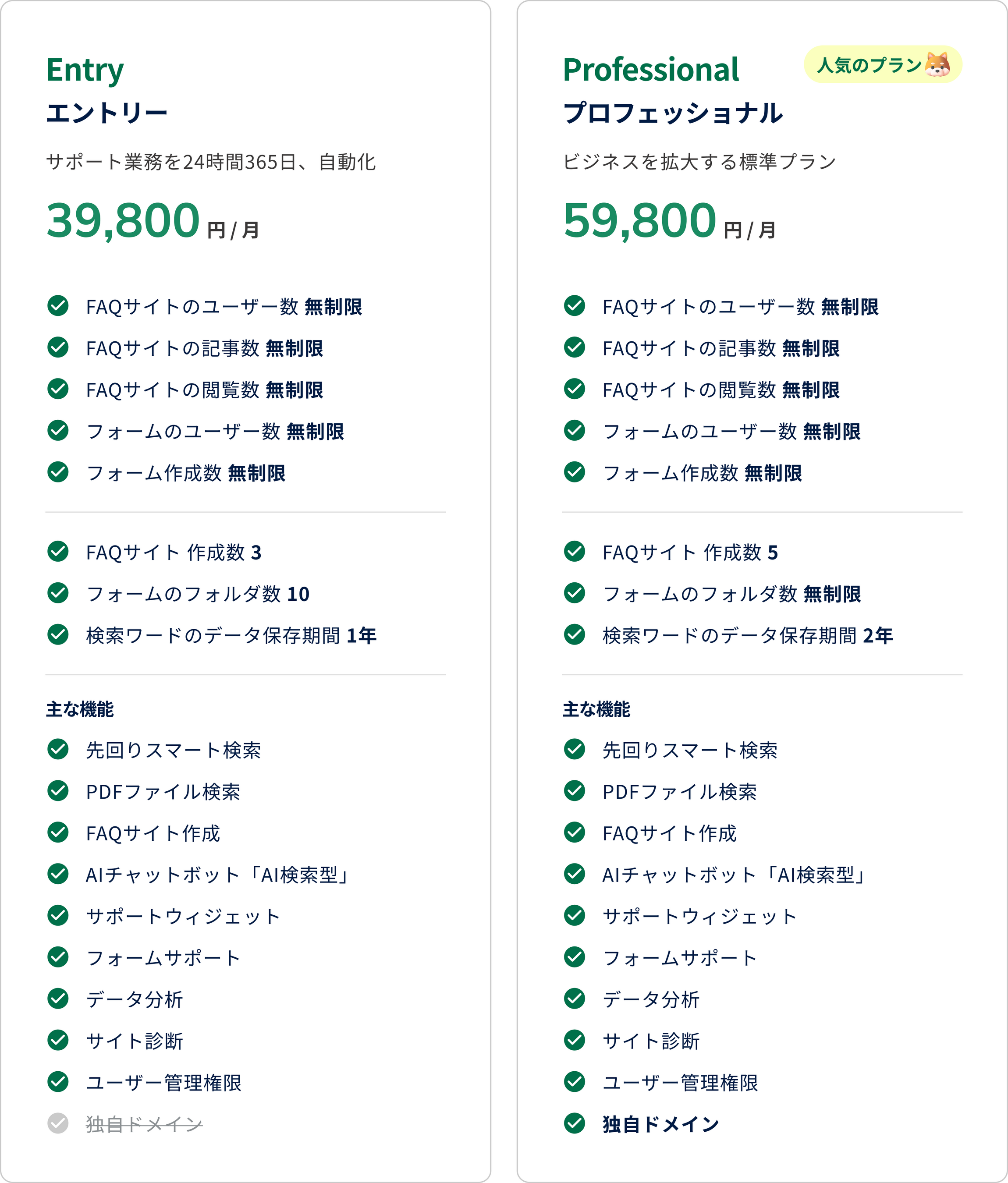Click the Professional price 59,800
Screen dimensions: 1008x1183
pos(639,220)
